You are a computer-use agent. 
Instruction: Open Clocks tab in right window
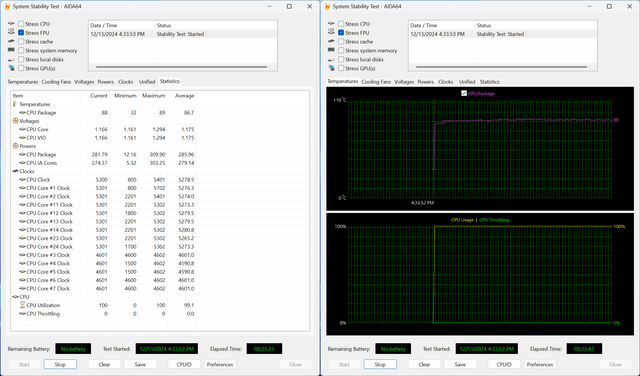click(x=446, y=82)
